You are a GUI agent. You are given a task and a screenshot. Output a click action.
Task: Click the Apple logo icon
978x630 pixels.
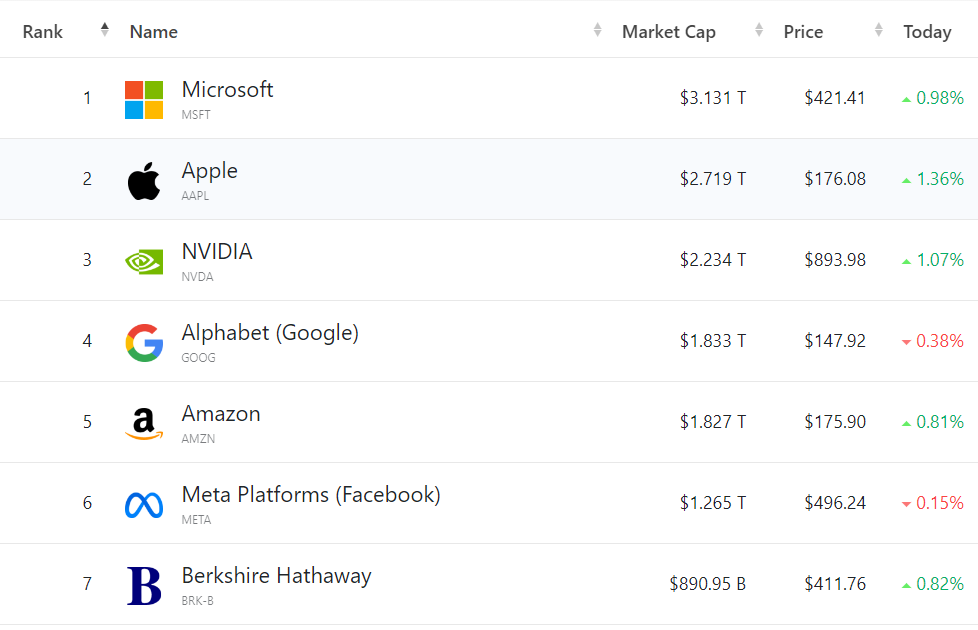pos(144,181)
